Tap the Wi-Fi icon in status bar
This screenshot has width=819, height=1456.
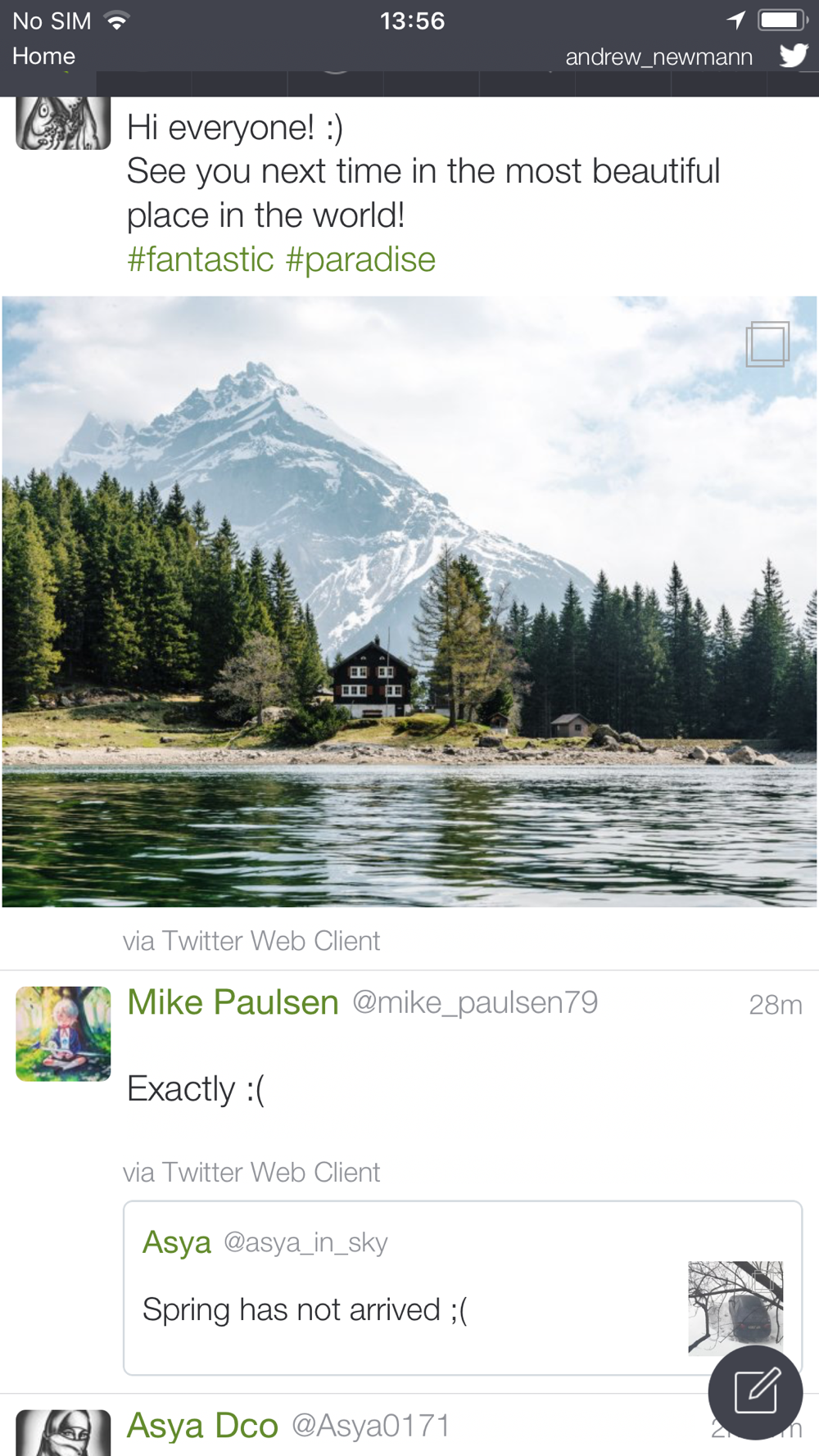pyautogui.click(x=117, y=20)
